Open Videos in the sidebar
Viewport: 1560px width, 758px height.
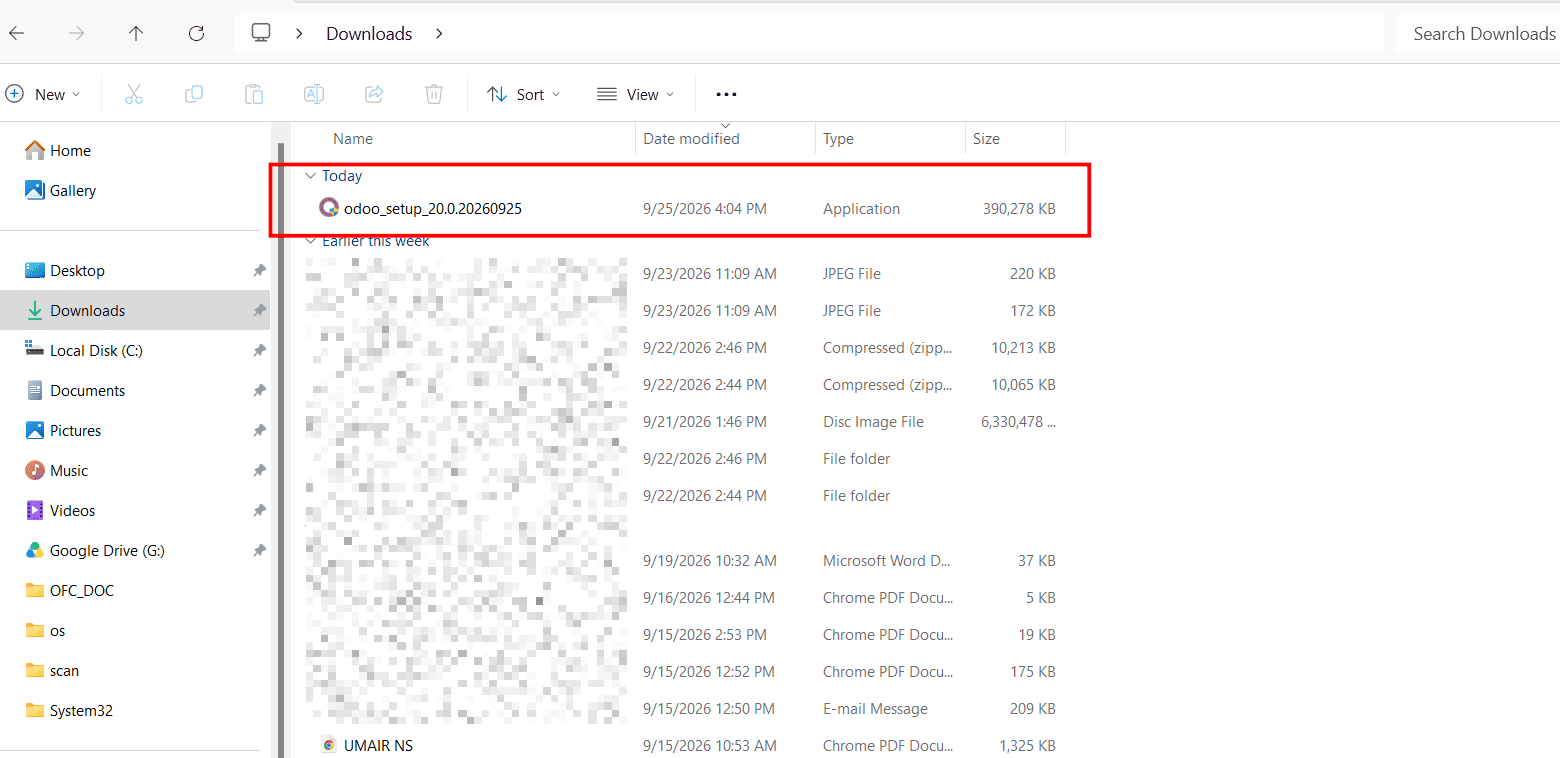60,510
